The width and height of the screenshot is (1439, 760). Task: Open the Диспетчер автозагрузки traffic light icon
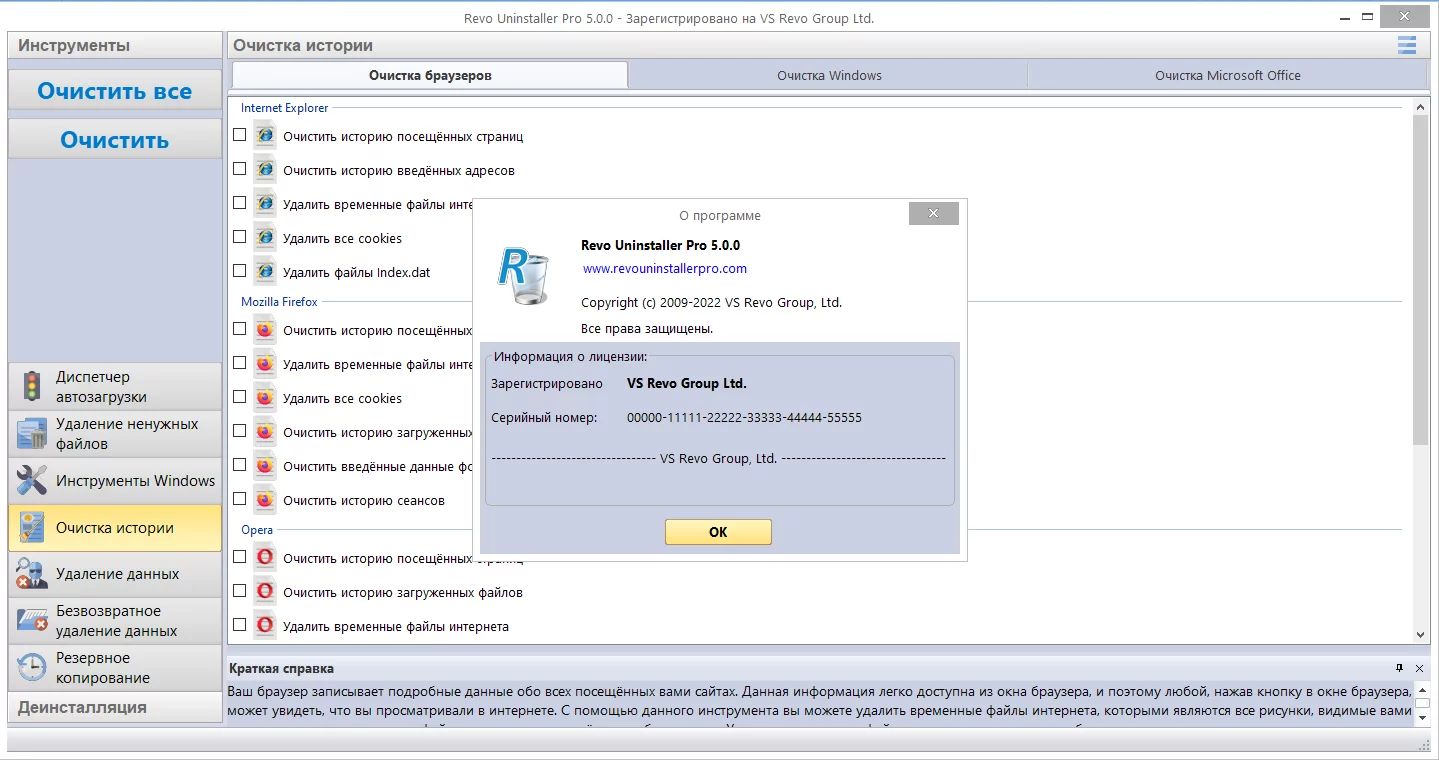pos(32,386)
